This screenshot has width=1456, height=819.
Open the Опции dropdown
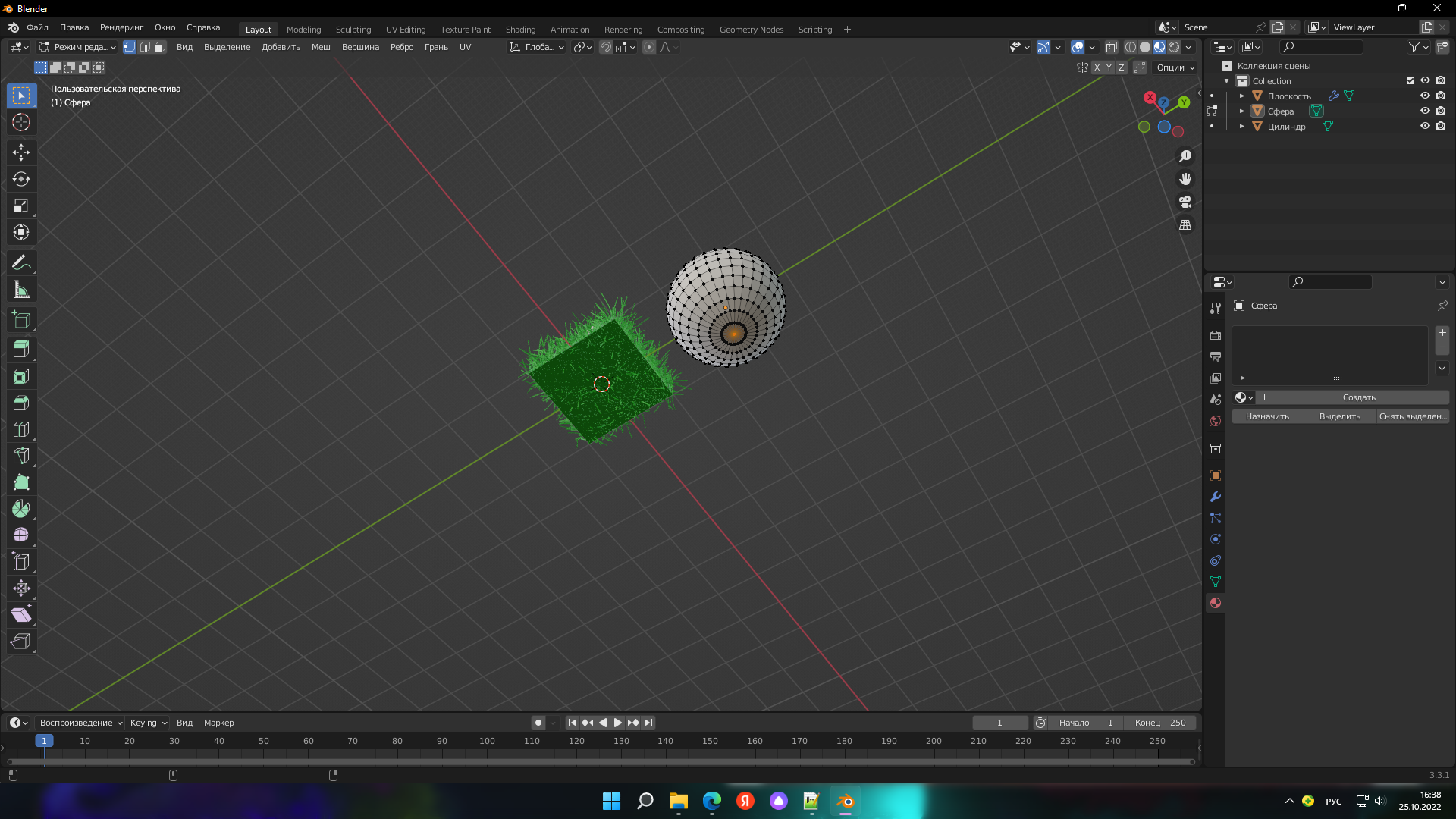[x=1175, y=67]
